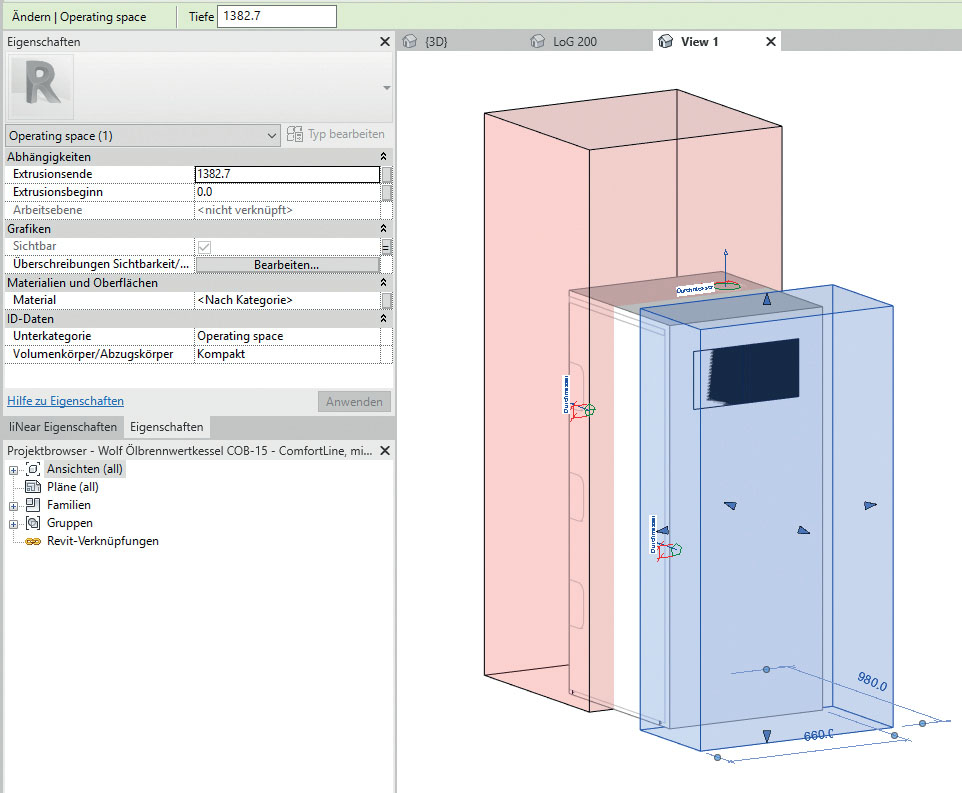Click the Revit family type preview thumbnail
962x793 pixels.
click(40, 86)
